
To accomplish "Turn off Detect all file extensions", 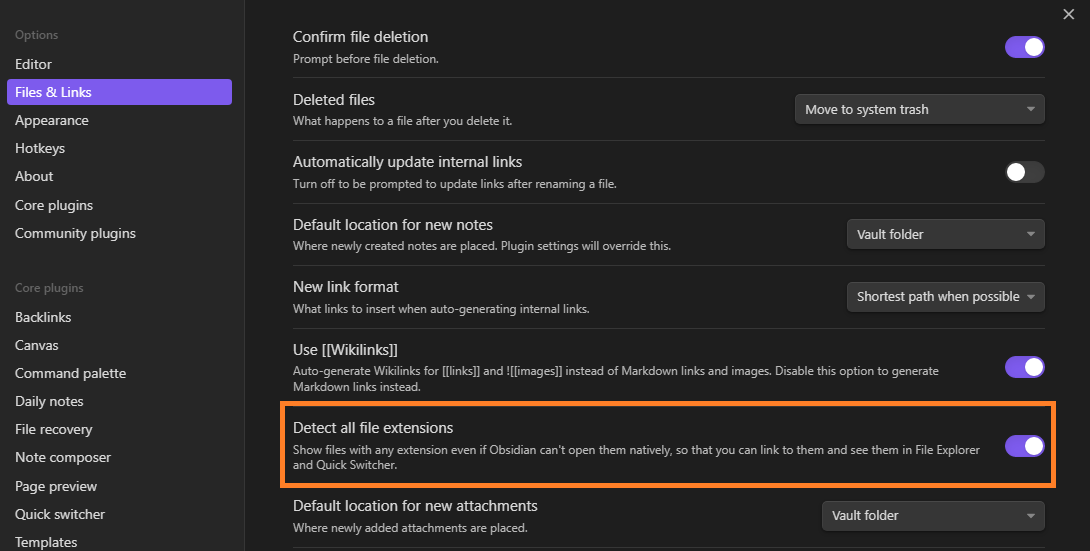I will point(1024,446).
